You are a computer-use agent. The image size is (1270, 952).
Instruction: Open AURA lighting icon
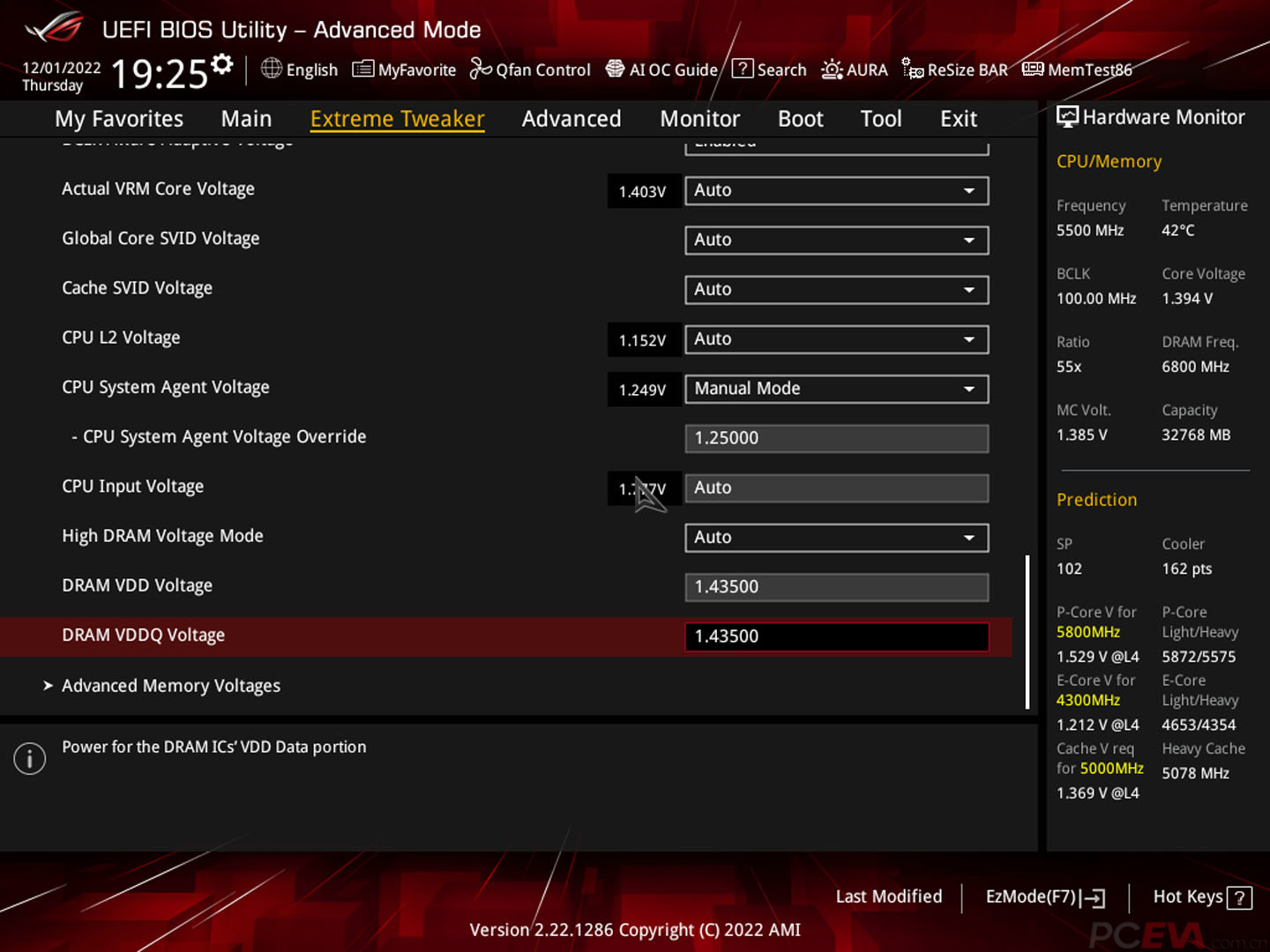(x=832, y=69)
